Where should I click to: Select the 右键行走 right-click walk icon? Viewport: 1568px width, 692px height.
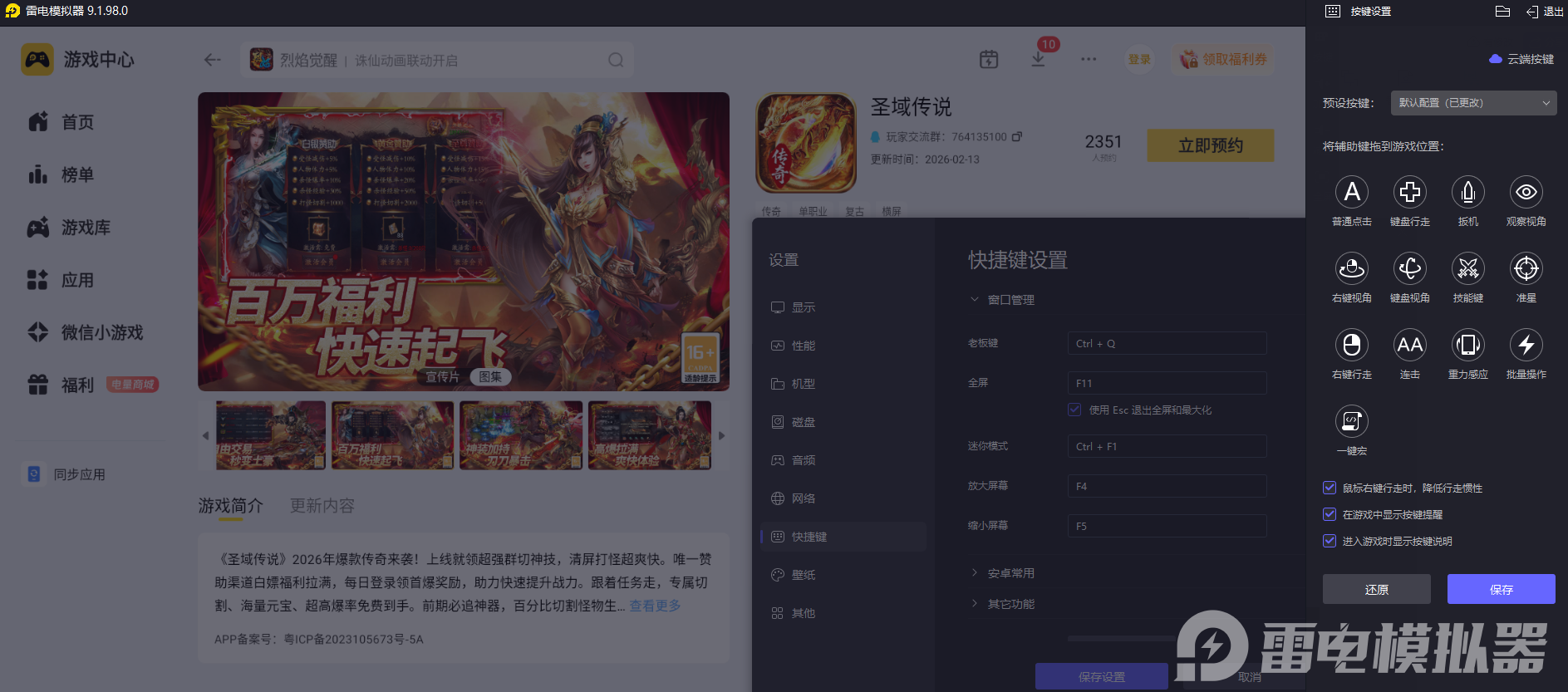1352,345
